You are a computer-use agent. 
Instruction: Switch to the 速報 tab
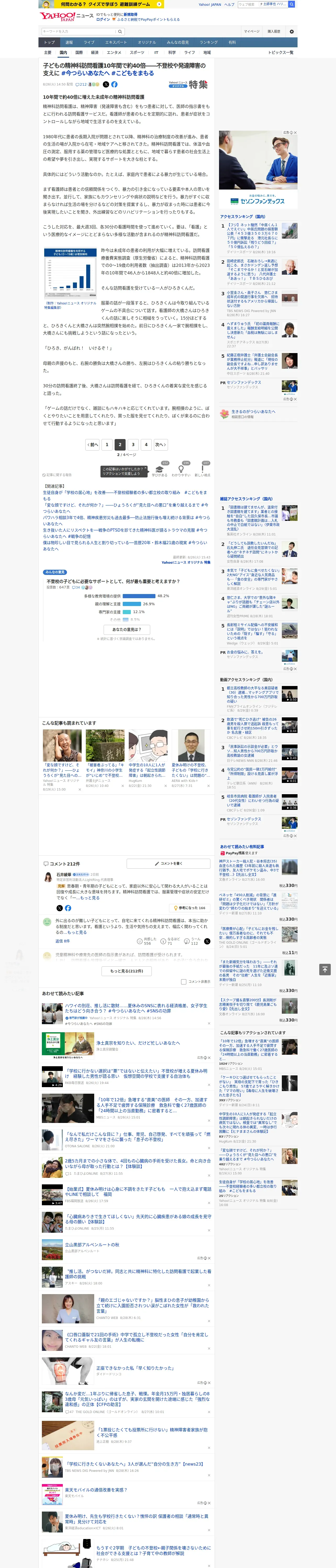click(x=69, y=42)
